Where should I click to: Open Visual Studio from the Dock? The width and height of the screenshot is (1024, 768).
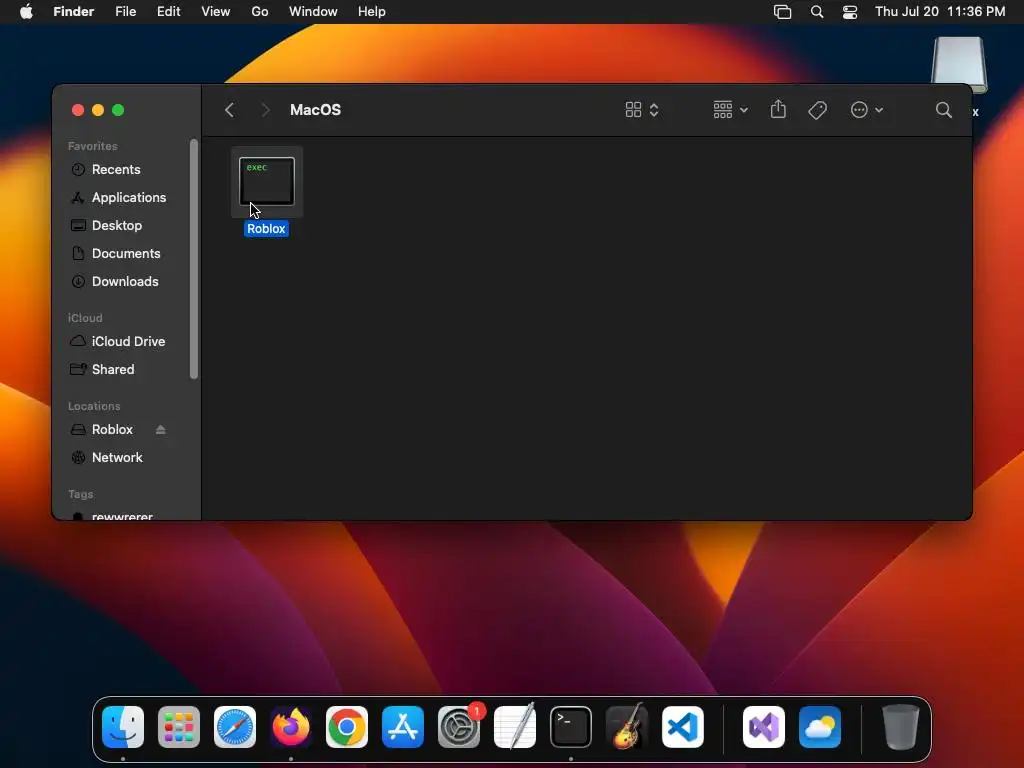tap(764, 727)
